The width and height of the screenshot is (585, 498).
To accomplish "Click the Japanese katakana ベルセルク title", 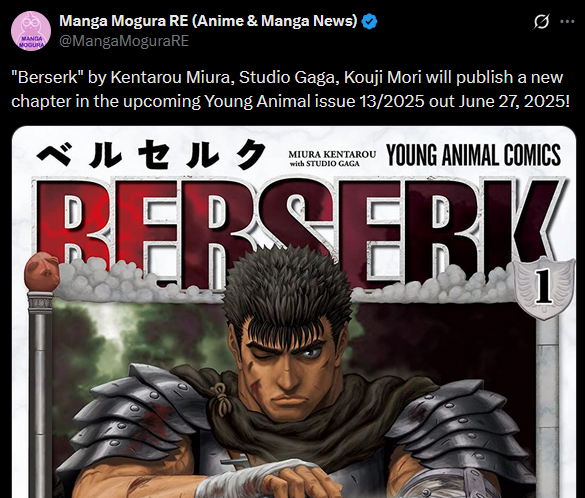I will point(151,154).
